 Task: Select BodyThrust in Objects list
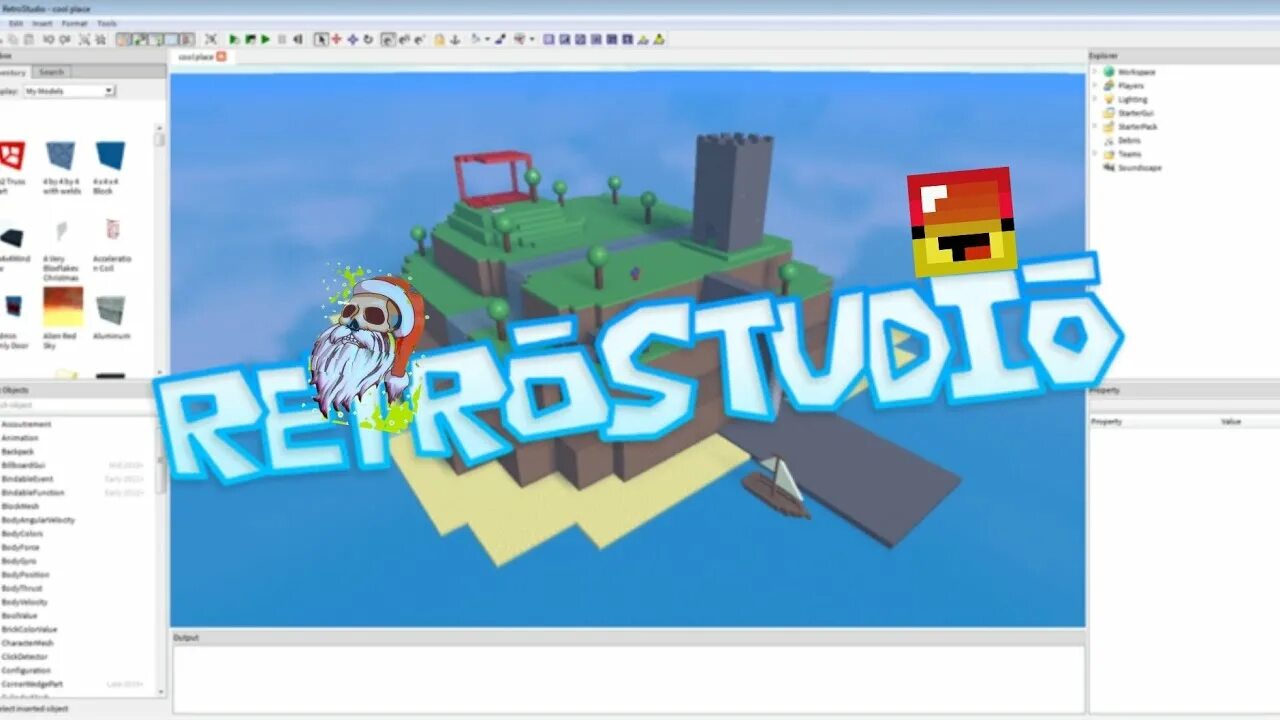22,589
